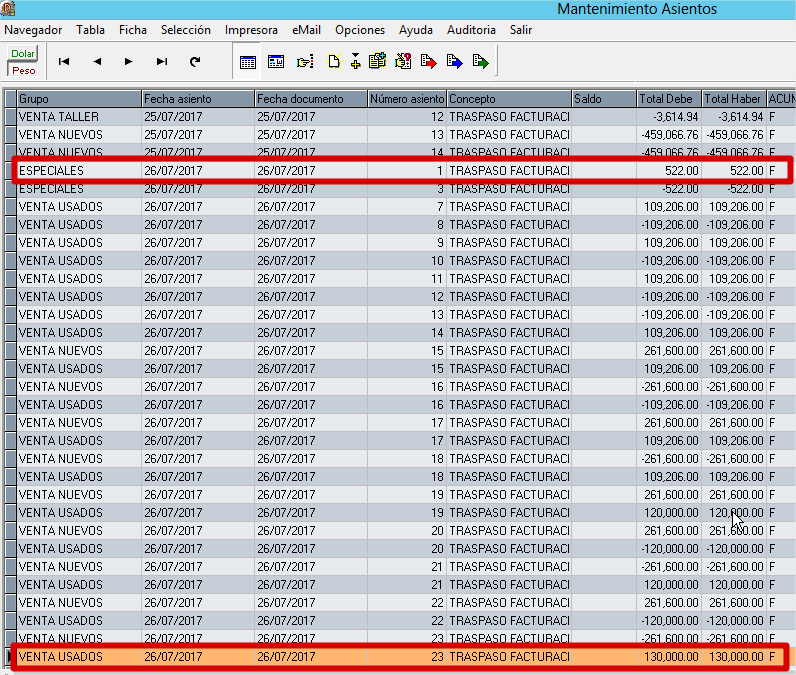Select the VENTA TALLER group cell
Image resolution: width=796 pixels, height=675 pixels.
coord(79,117)
